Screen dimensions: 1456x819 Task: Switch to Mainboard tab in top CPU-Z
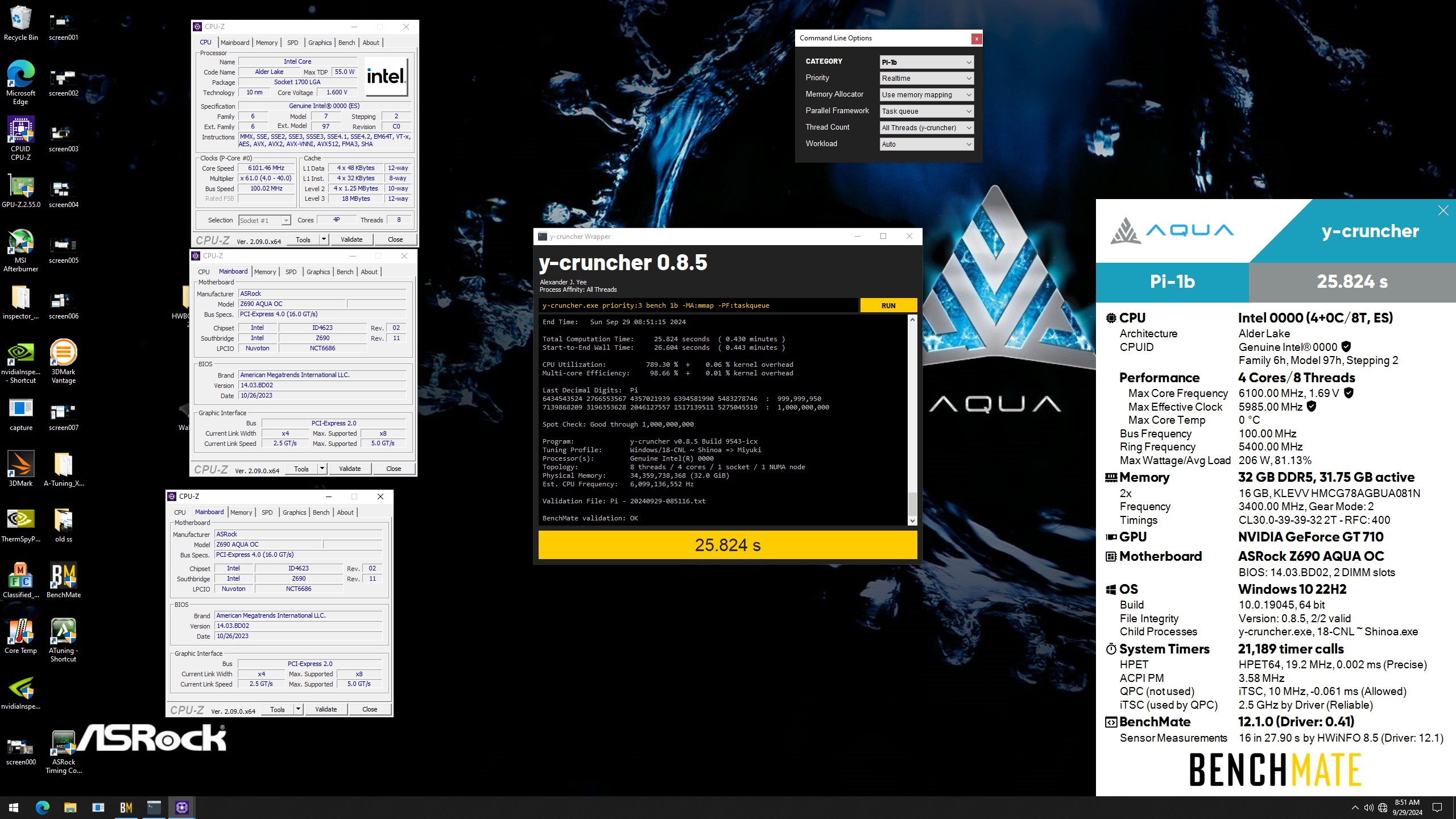tap(235, 43)
